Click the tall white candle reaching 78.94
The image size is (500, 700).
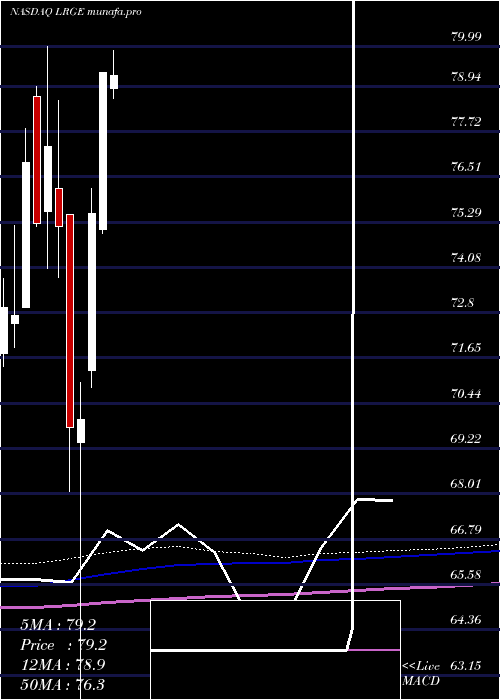click(x=103, y=151)
